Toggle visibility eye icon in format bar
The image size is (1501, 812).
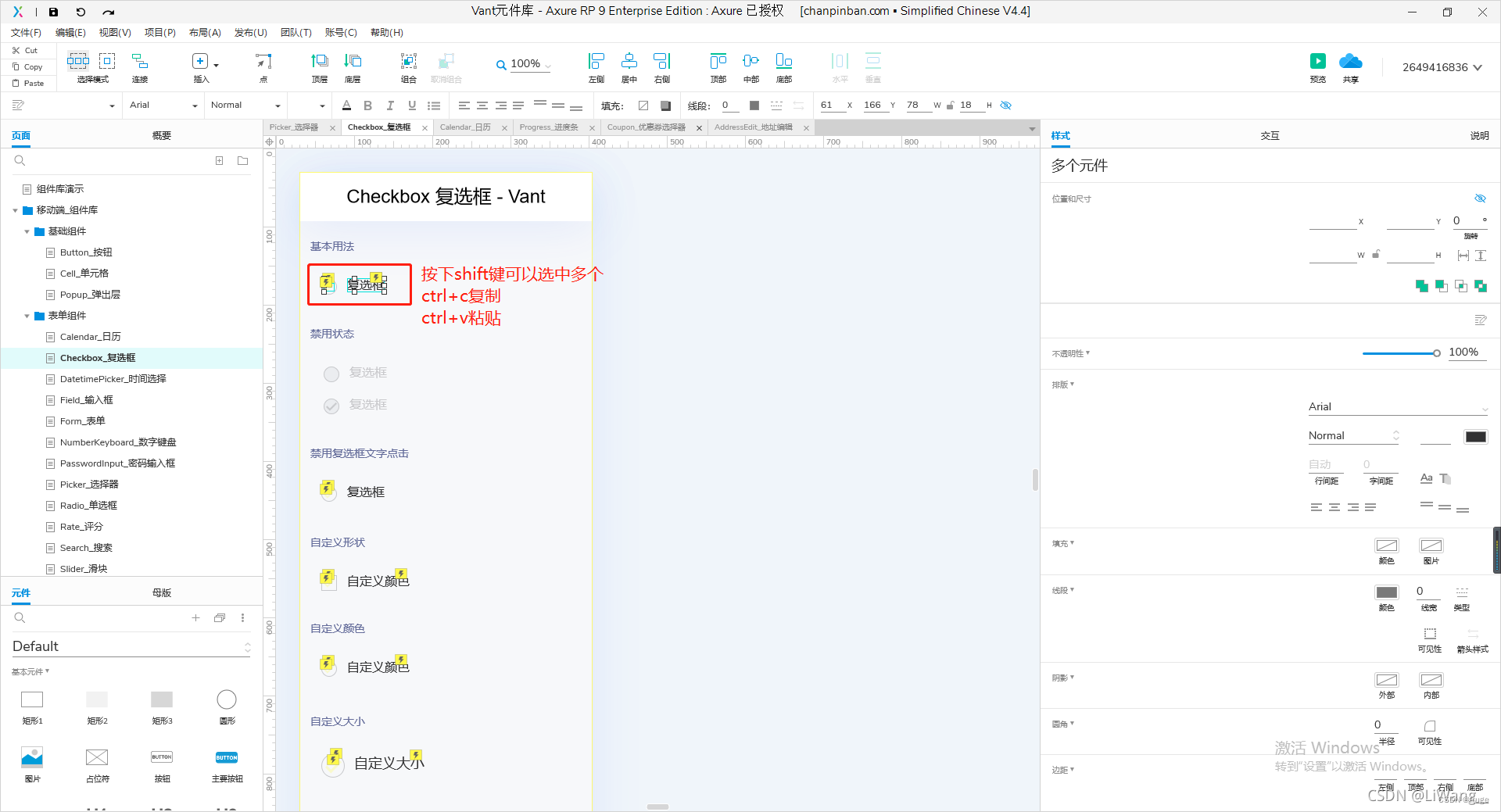1006,106
